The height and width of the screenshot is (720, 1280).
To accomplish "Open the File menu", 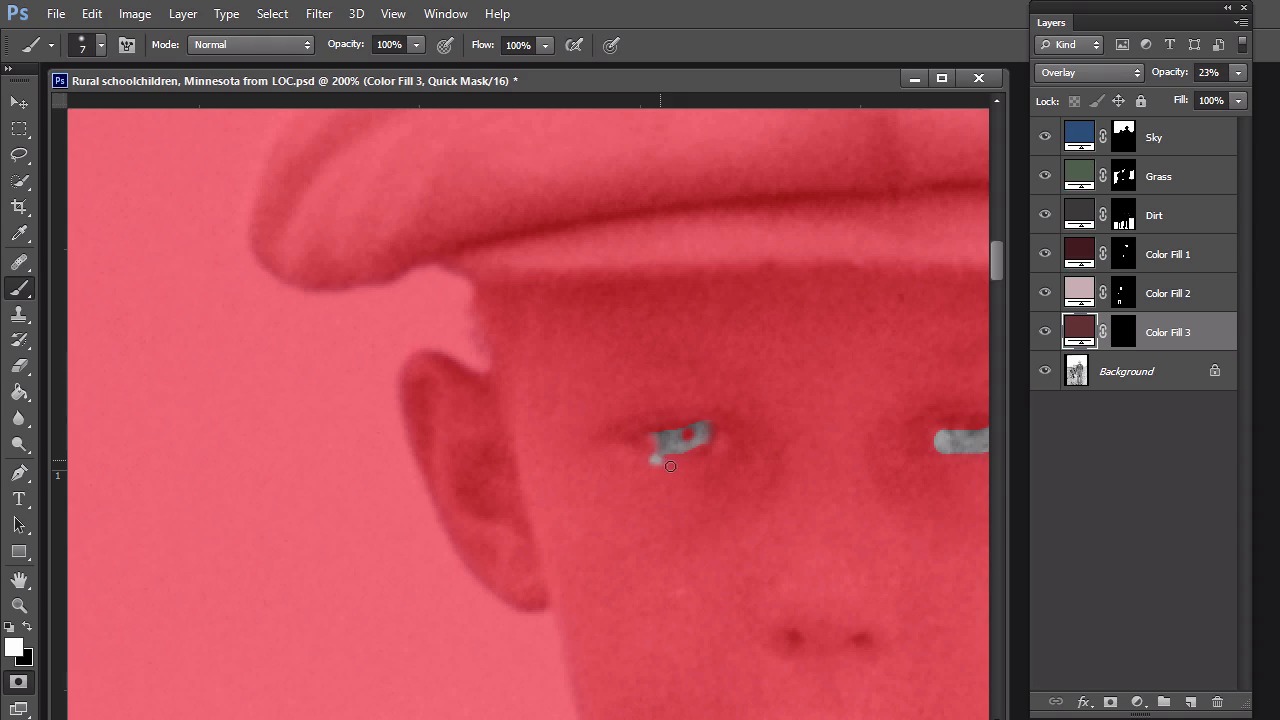I will [x=56, y=14].
